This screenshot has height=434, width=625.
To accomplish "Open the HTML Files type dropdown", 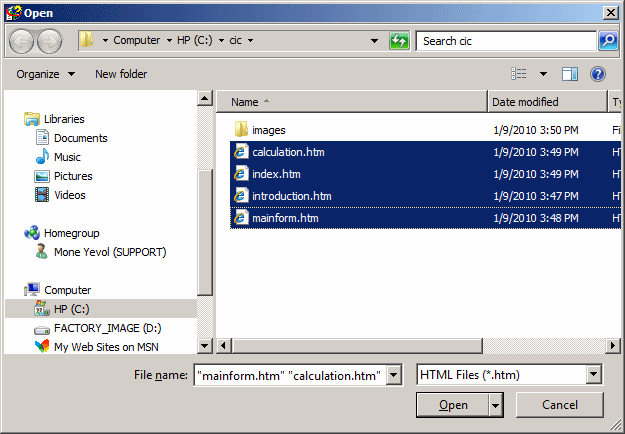I will [594, 374].
